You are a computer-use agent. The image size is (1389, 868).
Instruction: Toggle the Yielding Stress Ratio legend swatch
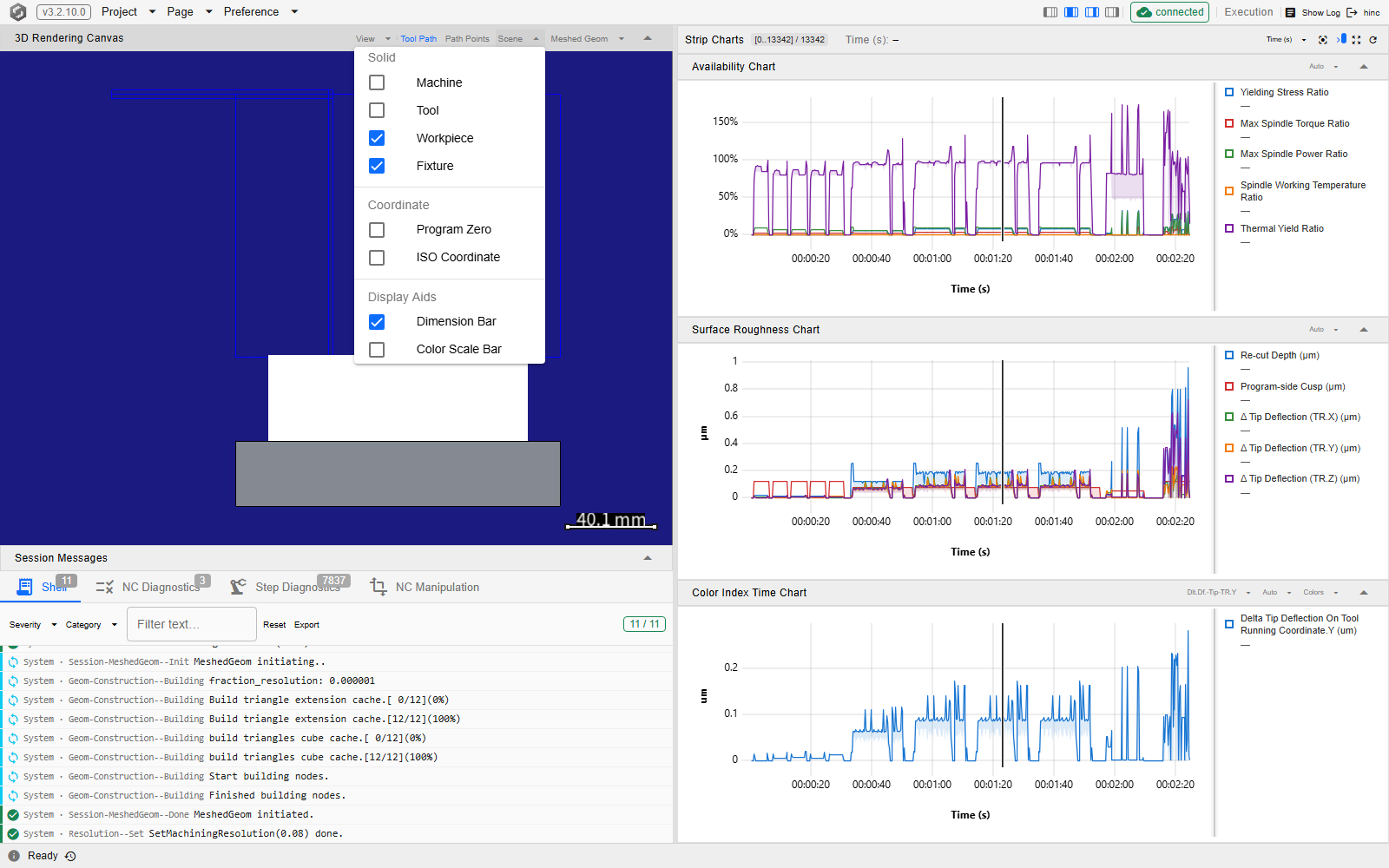pos(1229,92)
